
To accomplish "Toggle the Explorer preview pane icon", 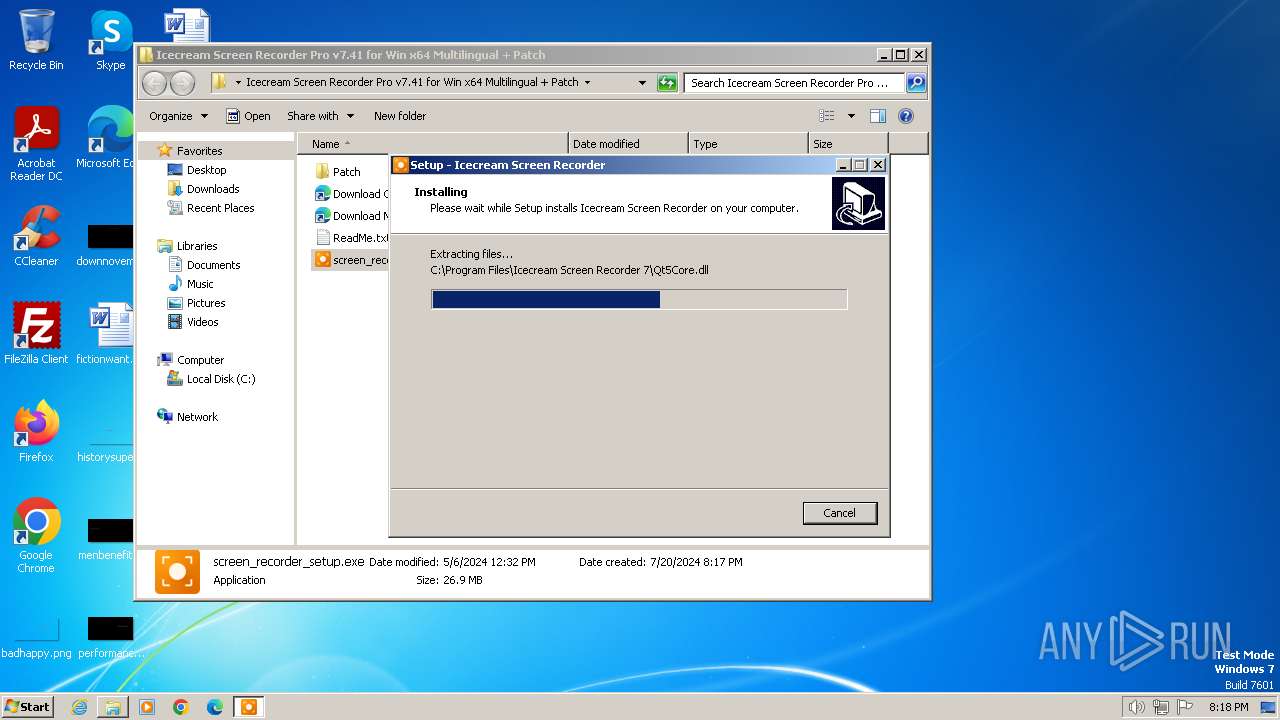I will pyautogui.click(x=877, y=116).
